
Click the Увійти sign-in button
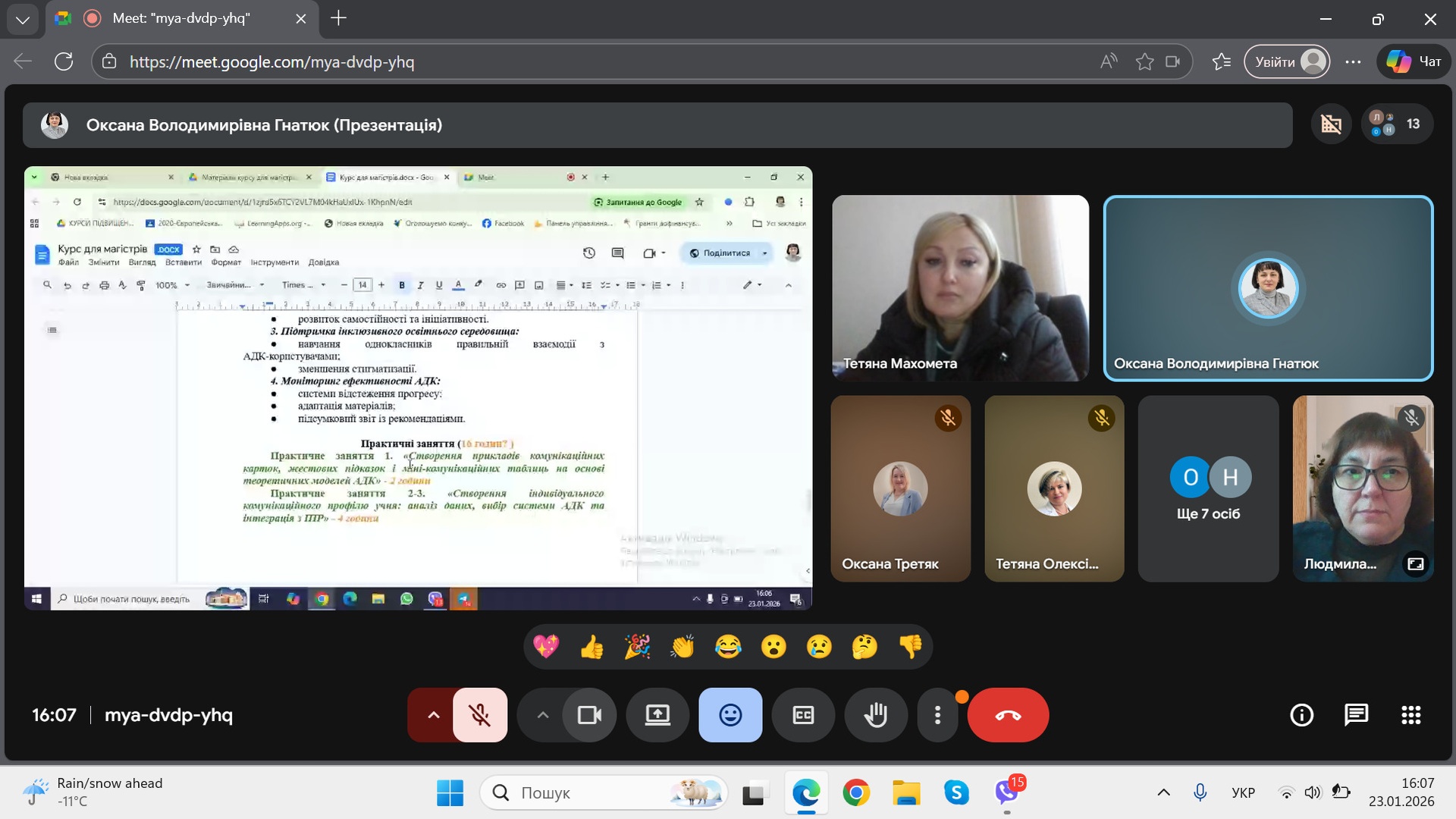[1287, 62]
